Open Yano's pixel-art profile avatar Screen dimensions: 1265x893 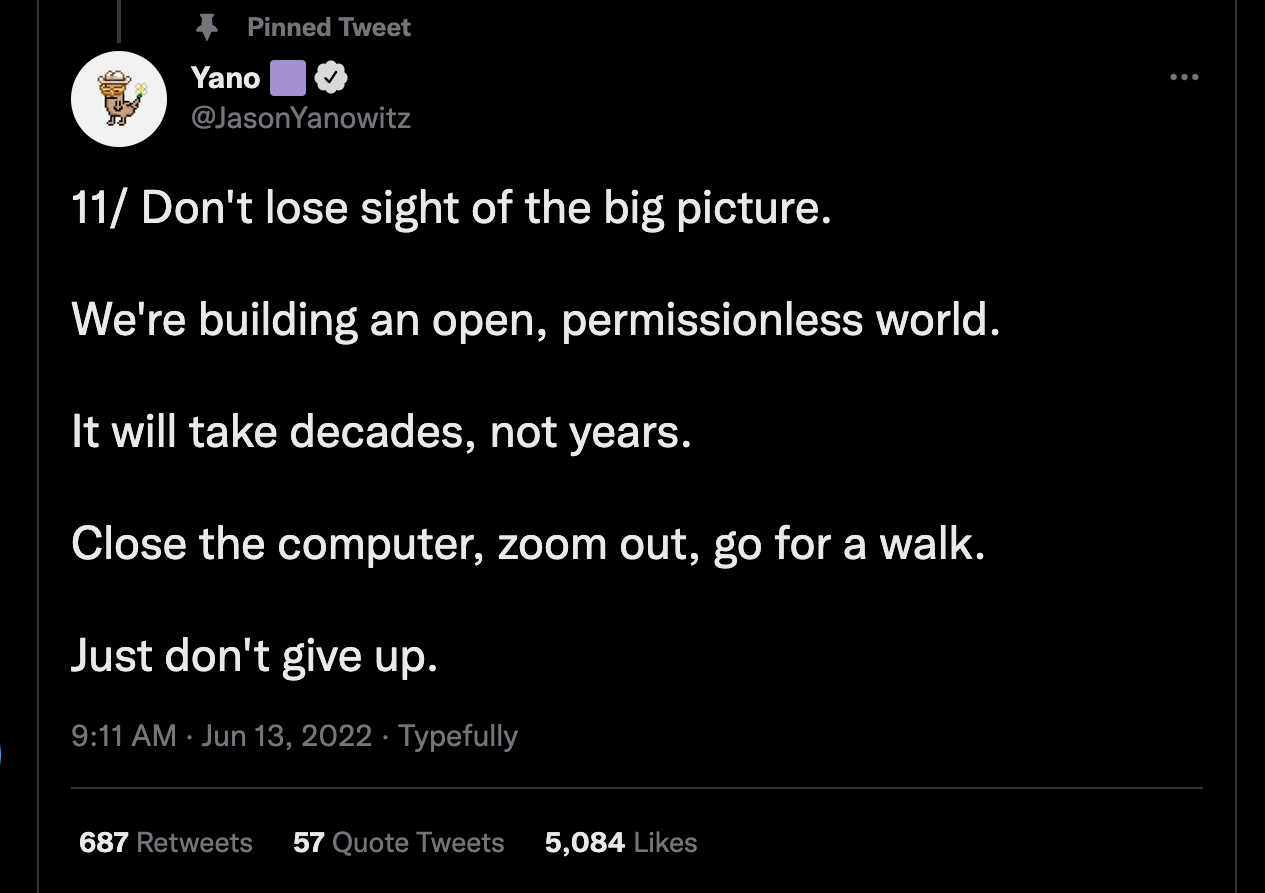tap(119, 99)
